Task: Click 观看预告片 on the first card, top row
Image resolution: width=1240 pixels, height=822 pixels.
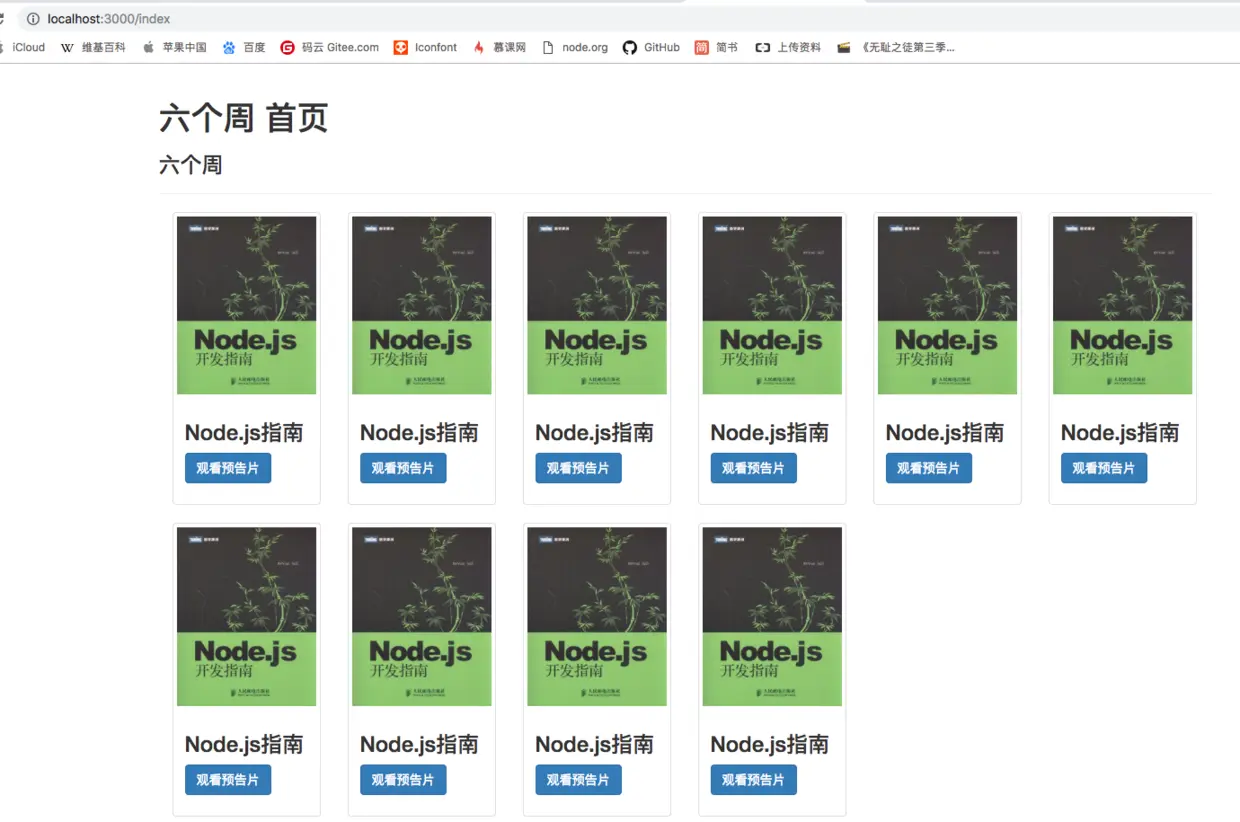Action: 228,468
